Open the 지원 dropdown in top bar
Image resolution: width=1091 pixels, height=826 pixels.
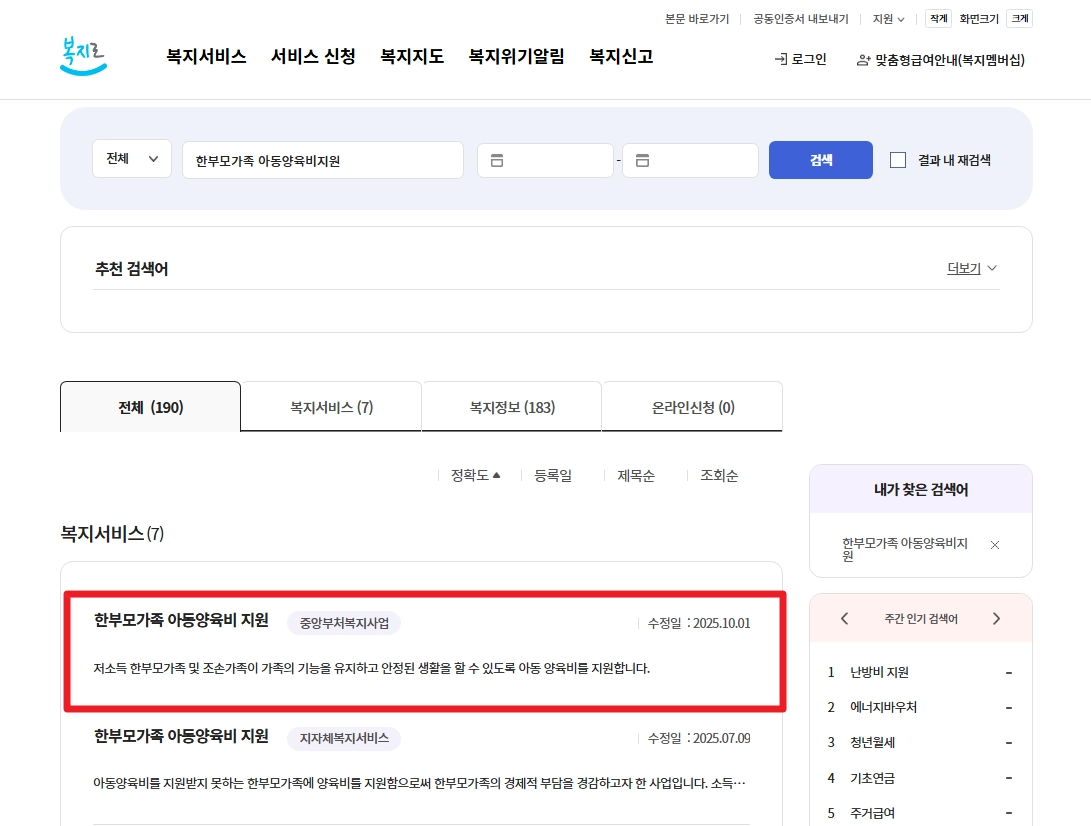click(887, 17)
